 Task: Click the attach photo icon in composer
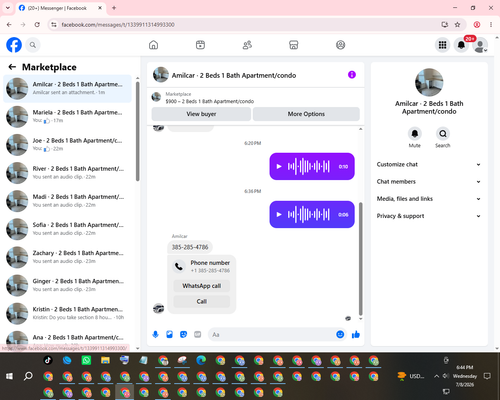coord(169,334)
